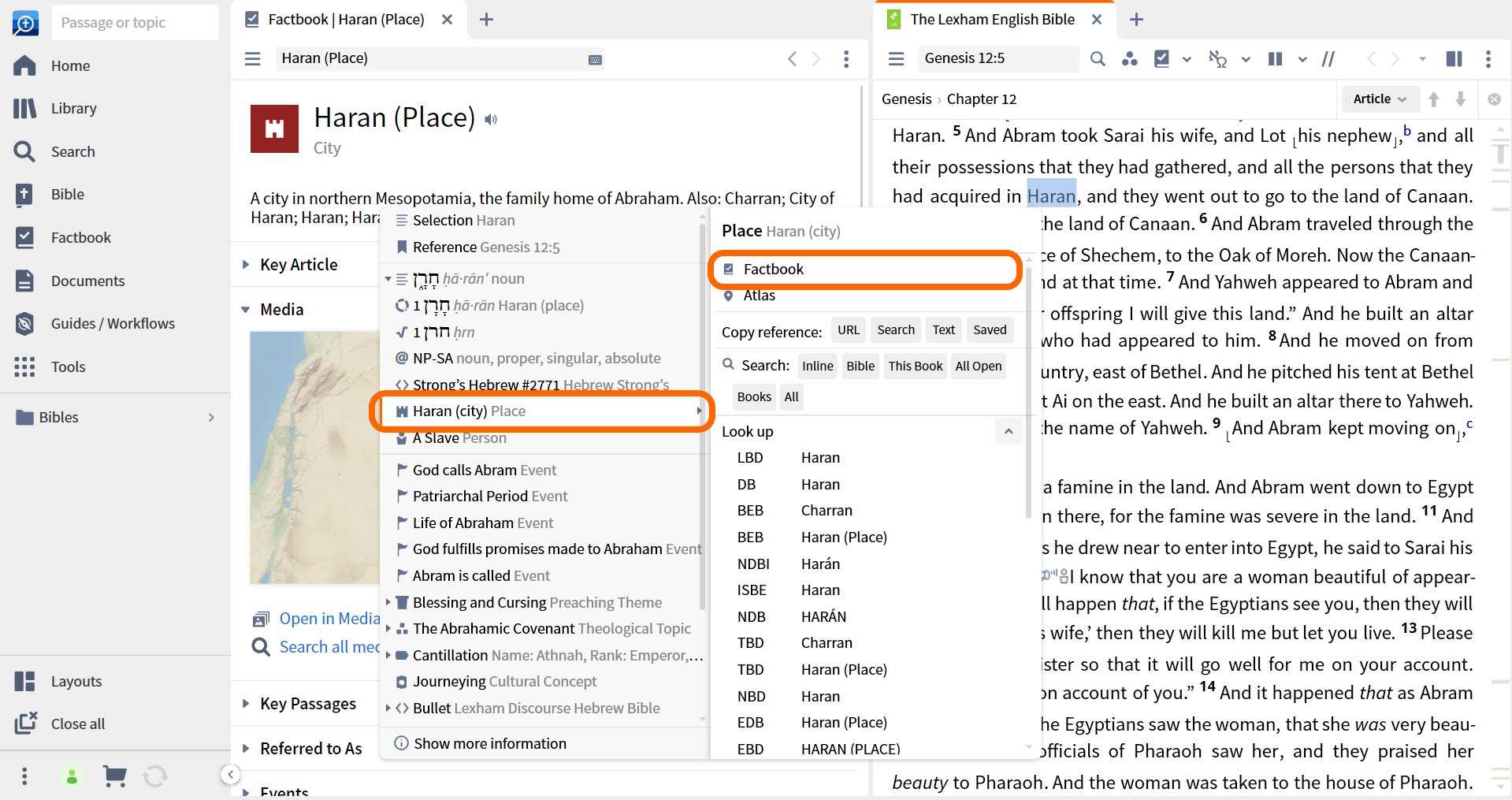Click the shopping cart icon near the bottom
Viewport: 1512px width, 800px height.
(x=114, y=776)
